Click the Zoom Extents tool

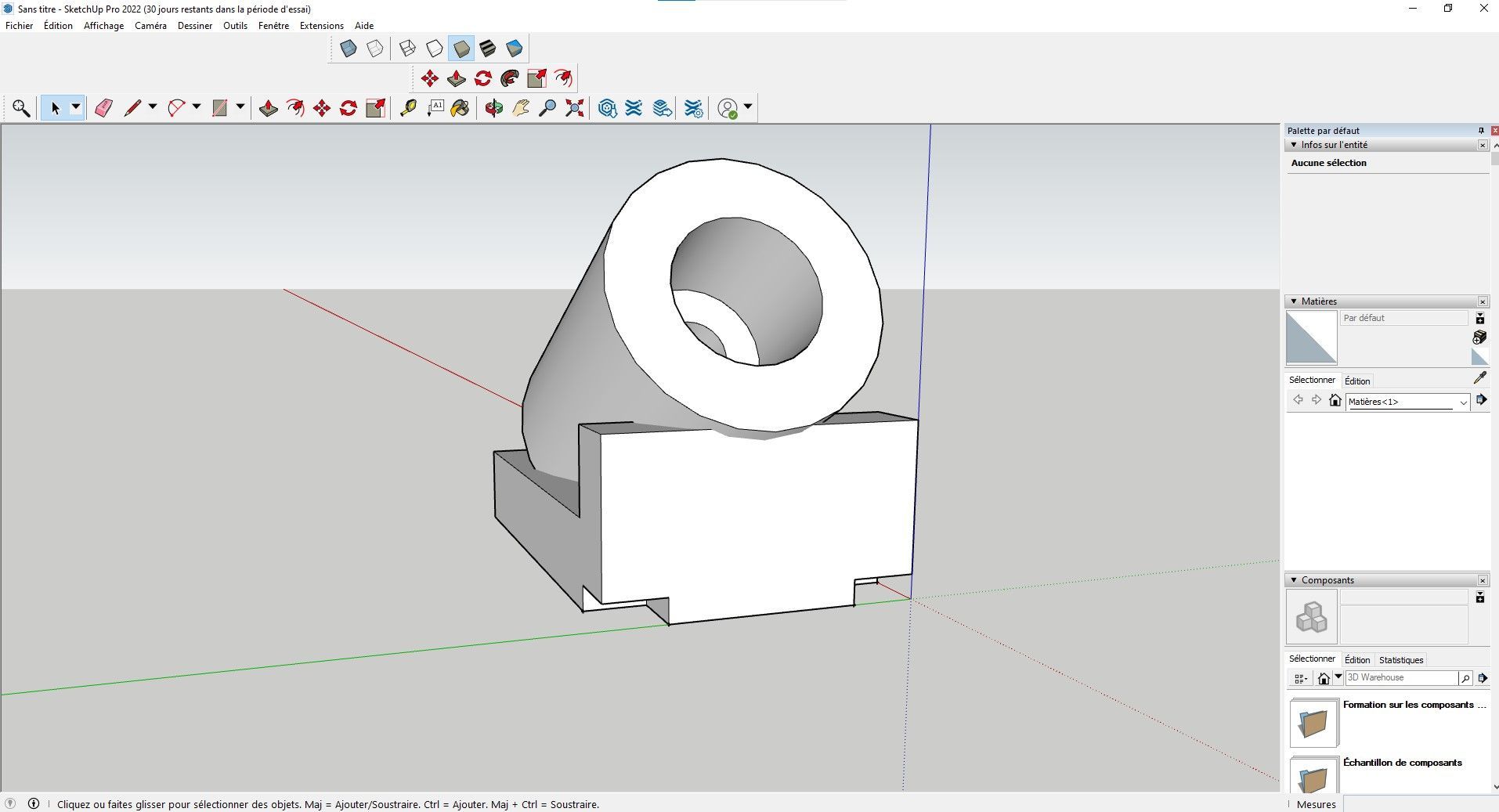click(575, 108)
